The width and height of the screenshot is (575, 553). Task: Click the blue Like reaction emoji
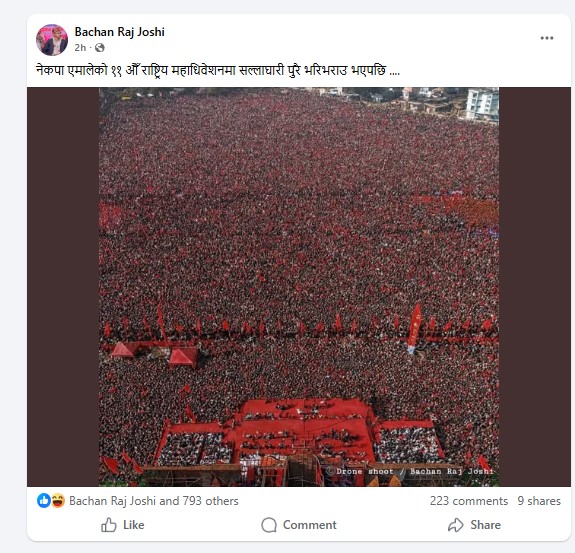[44, 501]
